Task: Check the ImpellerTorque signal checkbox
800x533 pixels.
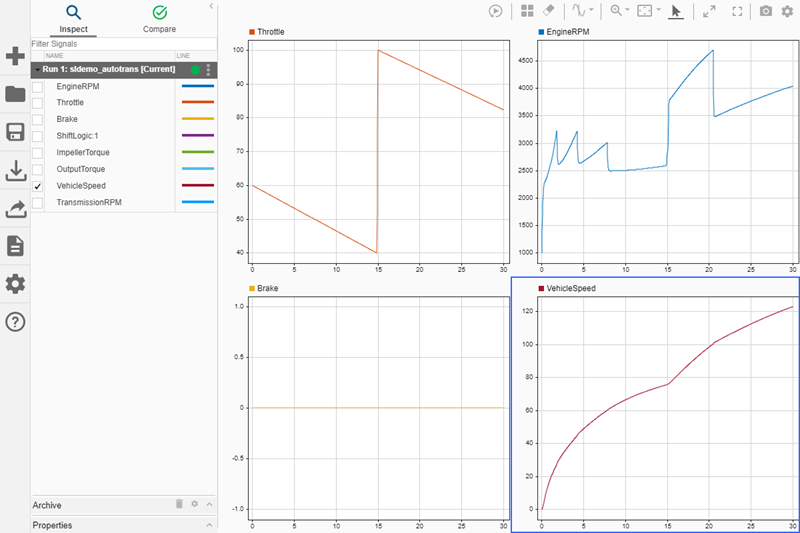Action: coord(38,153)
